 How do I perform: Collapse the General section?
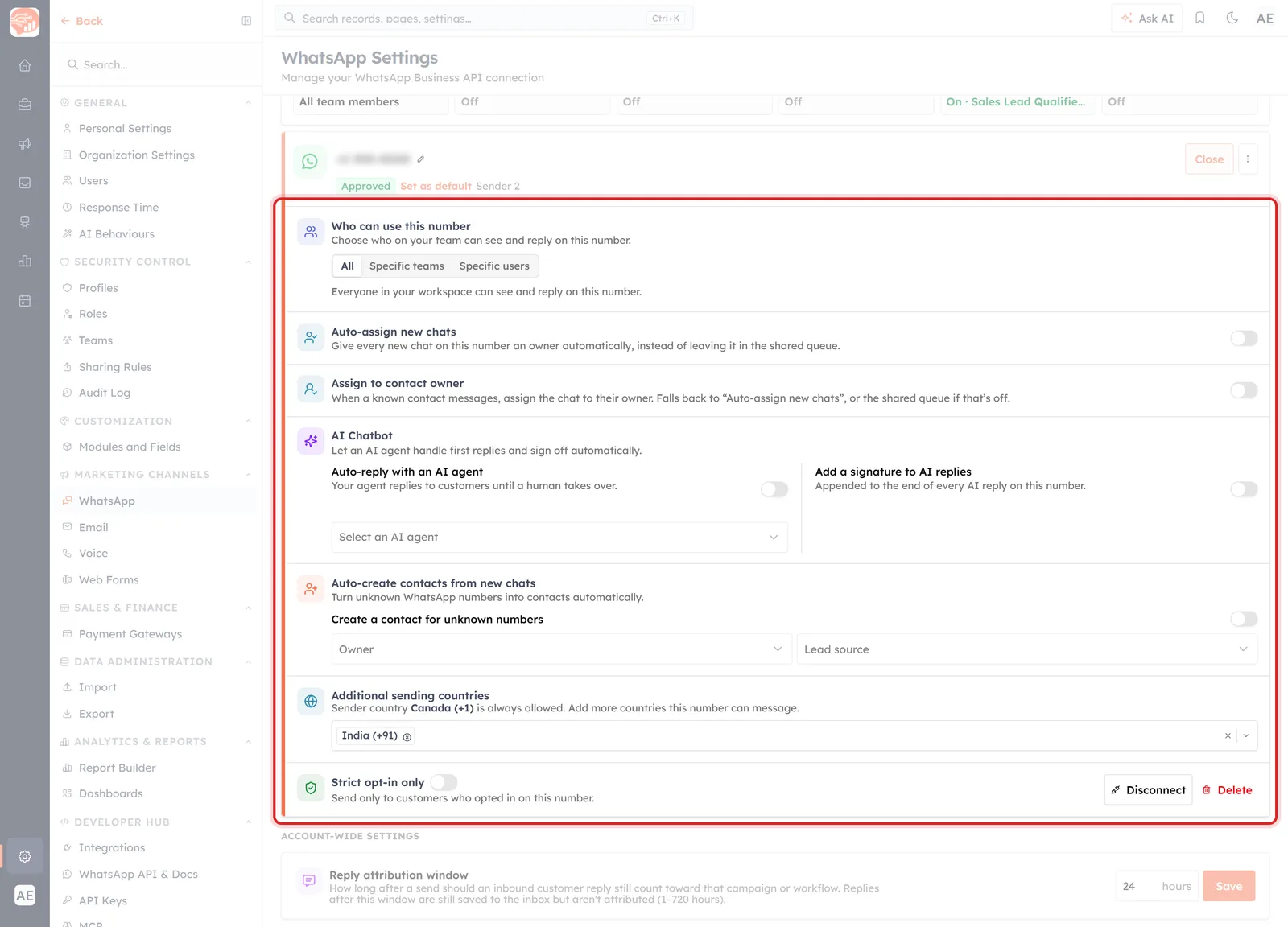248,103
